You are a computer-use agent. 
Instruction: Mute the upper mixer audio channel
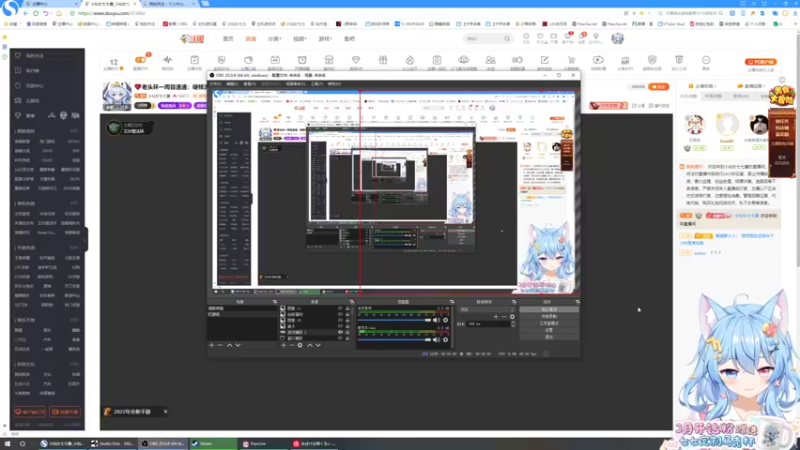[x=436, y=320]
